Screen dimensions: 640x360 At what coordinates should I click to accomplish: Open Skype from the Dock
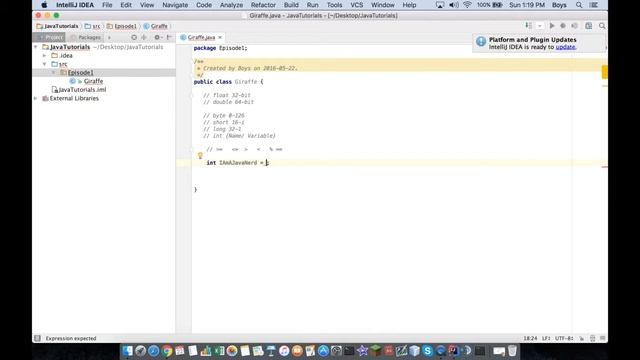click(x=427, y=351)
